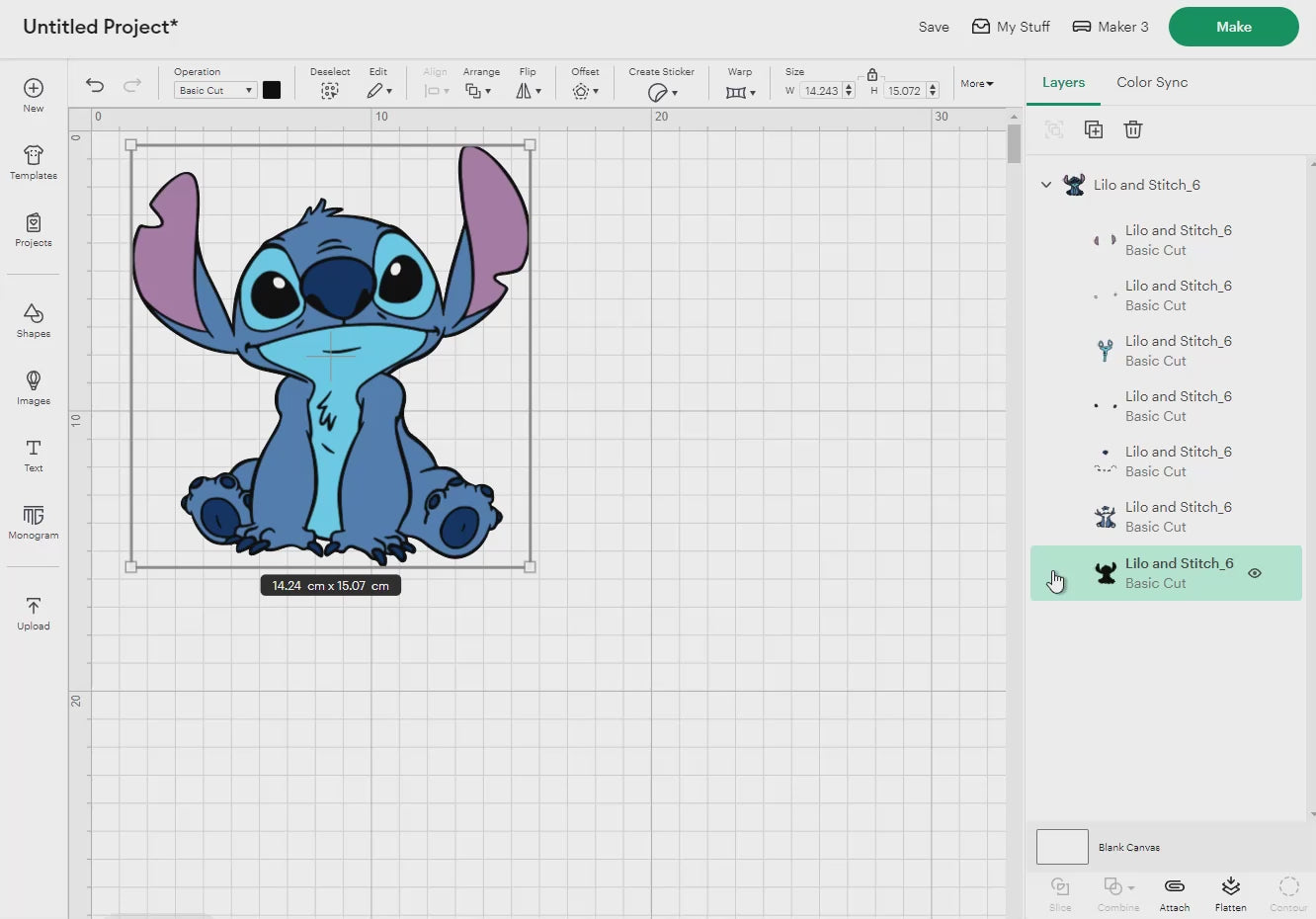The height and width of the screenshot is (919, 1316).
Task: Select the sixth blue Stitch layer
Action: tap(1166, 517)
